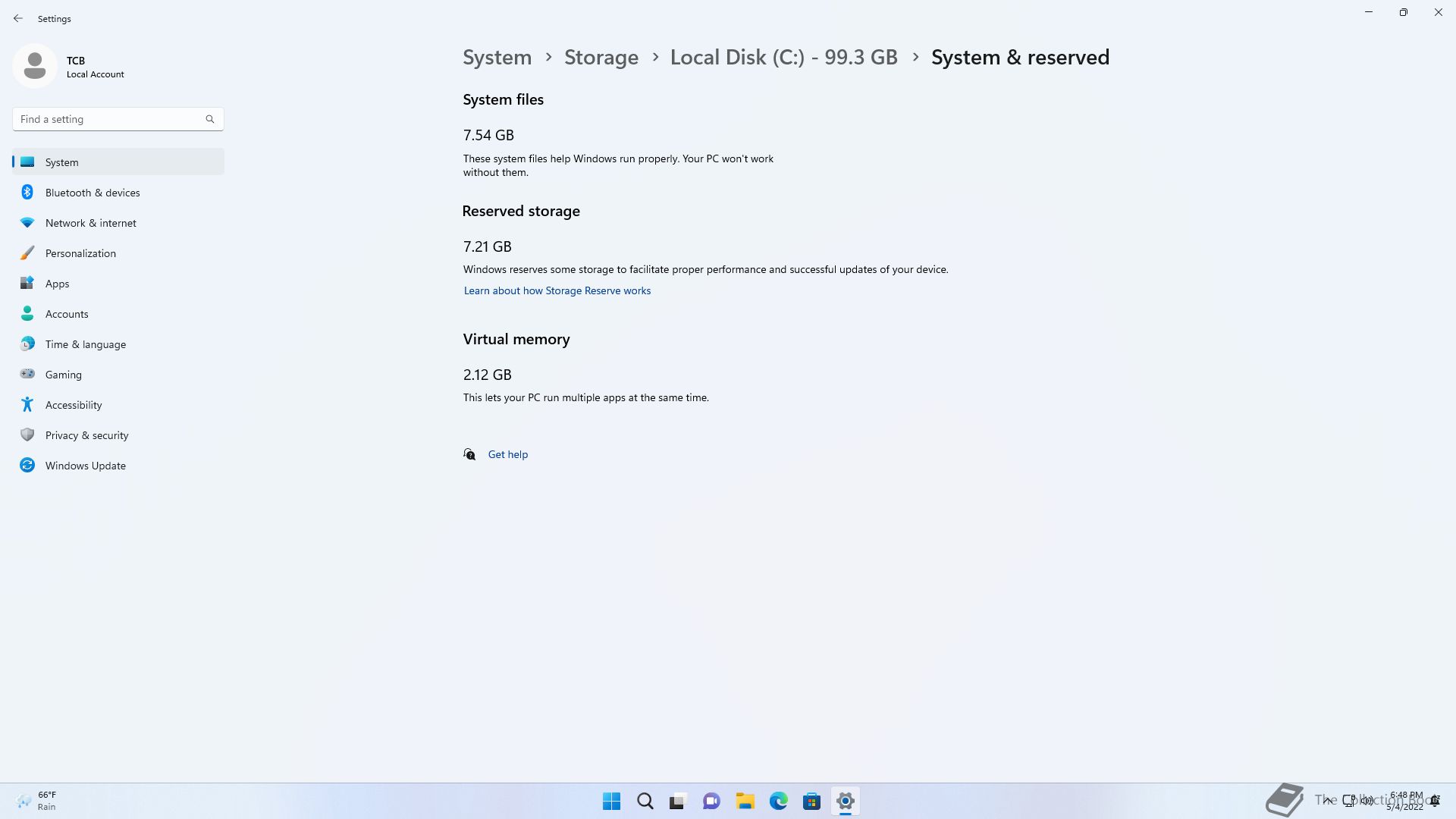
Task: Click the Reserved storage heading
Action: pos(521,212)
